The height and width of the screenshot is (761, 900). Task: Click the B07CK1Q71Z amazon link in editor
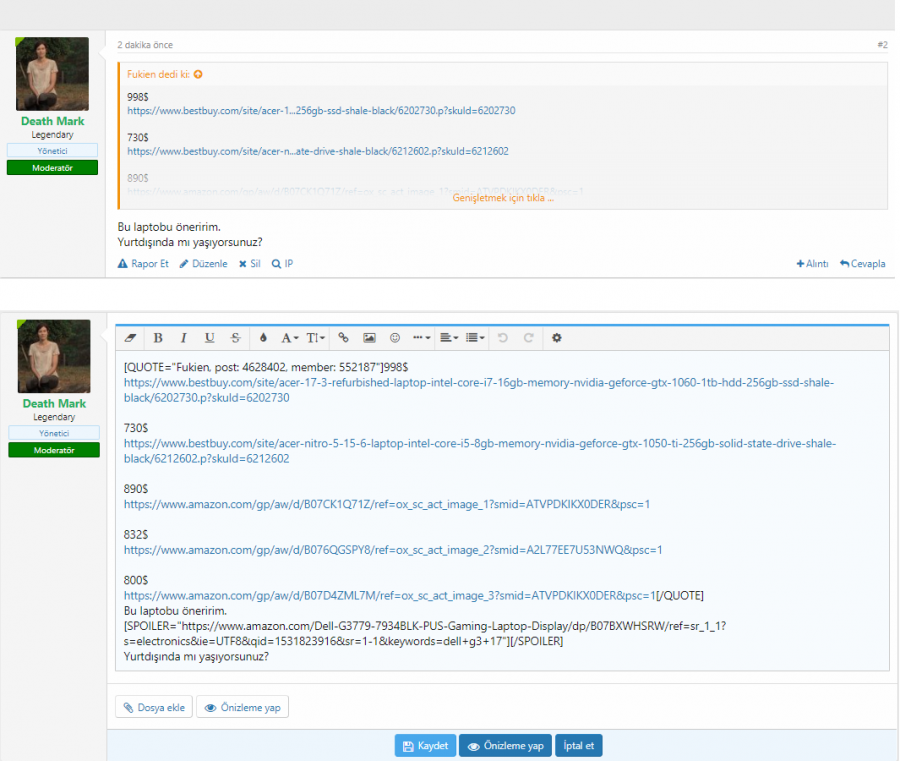[387, 504]
